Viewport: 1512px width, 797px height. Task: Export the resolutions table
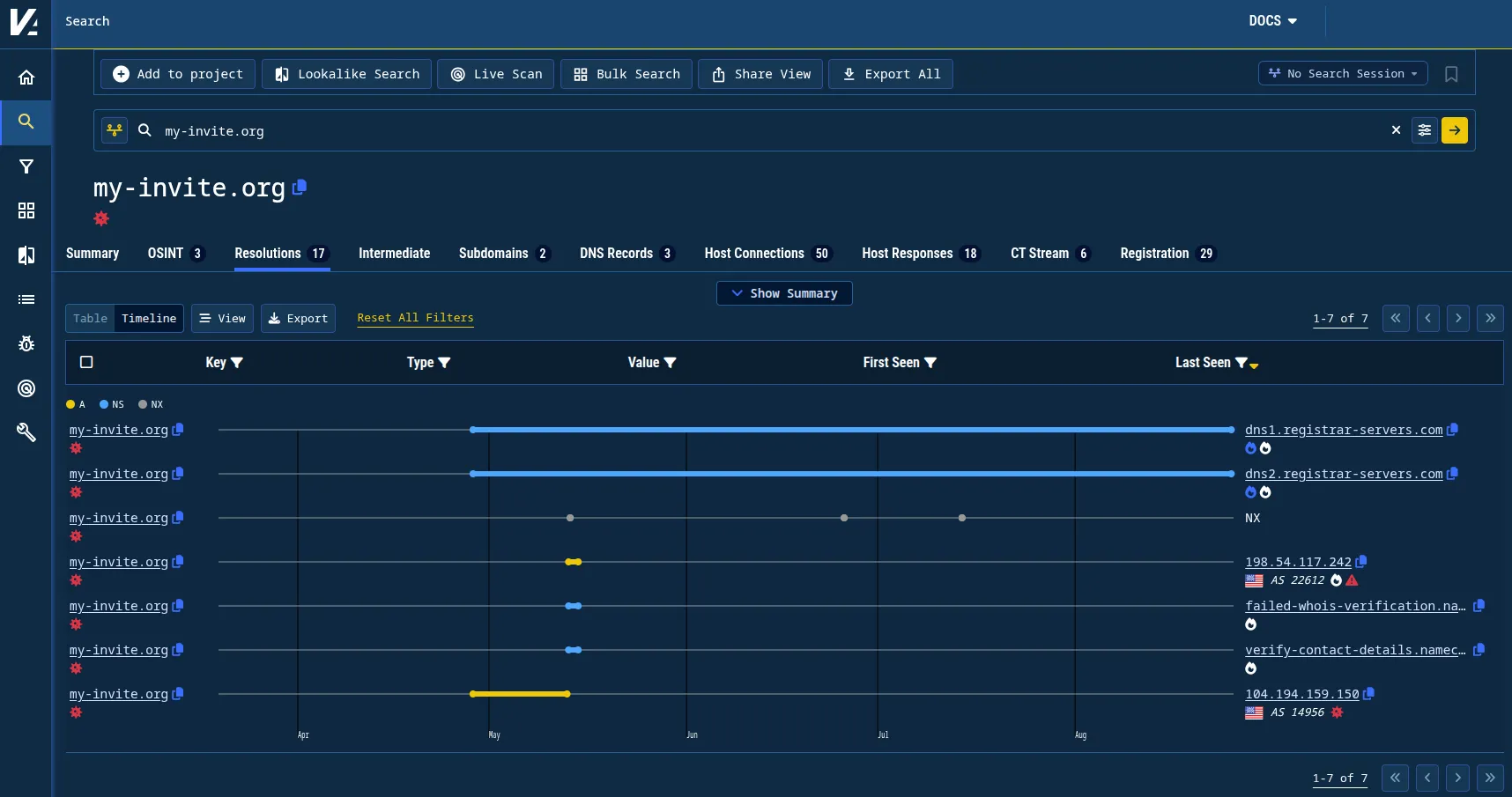tap(298, 318)
